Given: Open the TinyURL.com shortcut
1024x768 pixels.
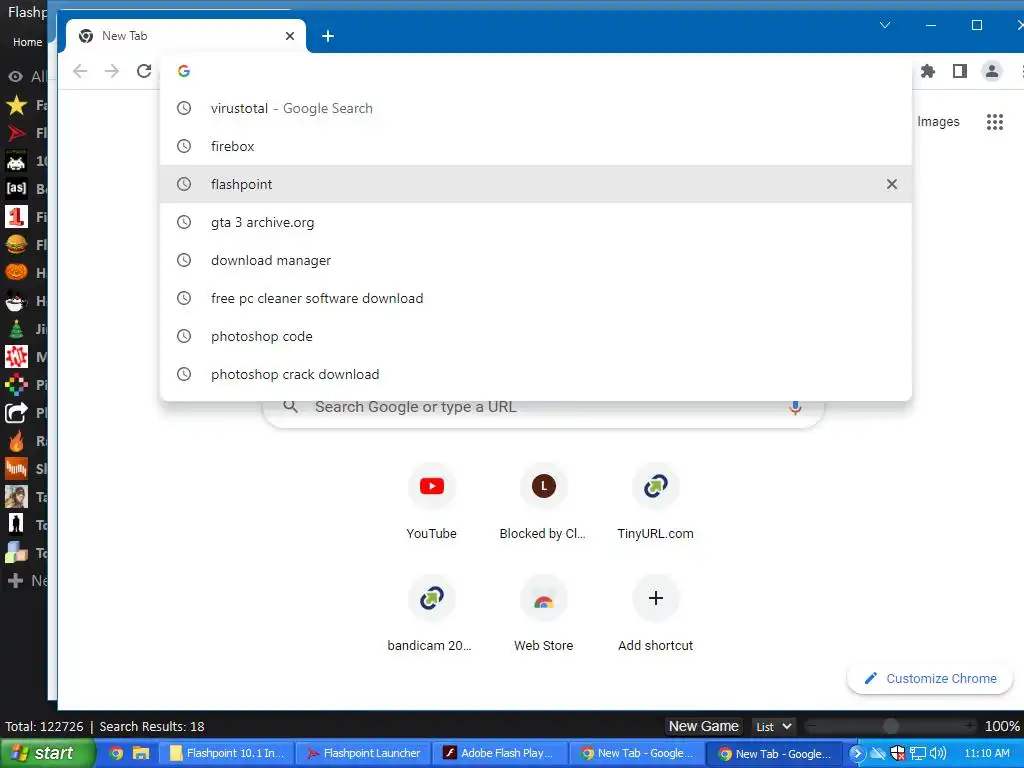Looking at the screenshot, I should click(x=656, y=502).
